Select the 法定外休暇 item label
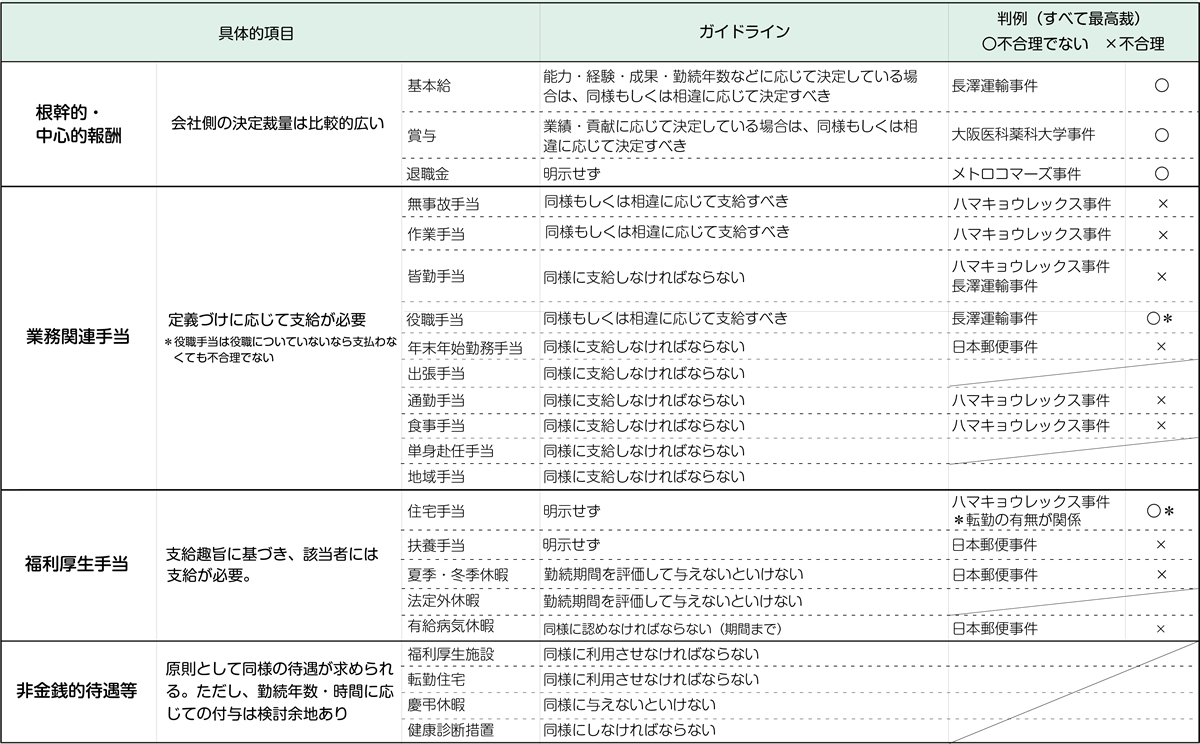 pyautogui.click(x=444, y=601)
